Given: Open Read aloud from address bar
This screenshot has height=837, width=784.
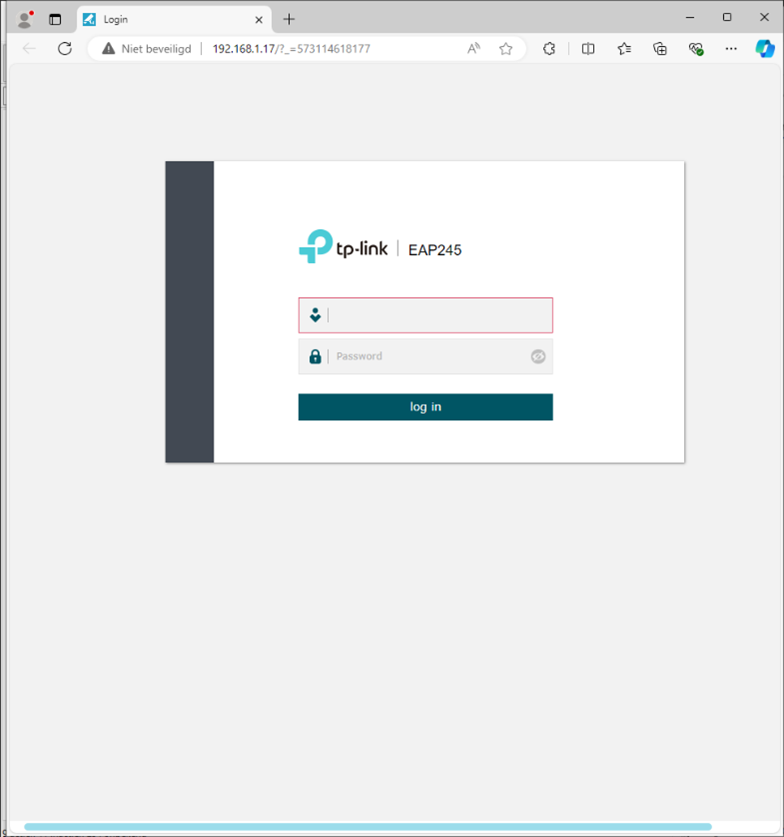Looking at the screenshot, I should tap(473, 49).
